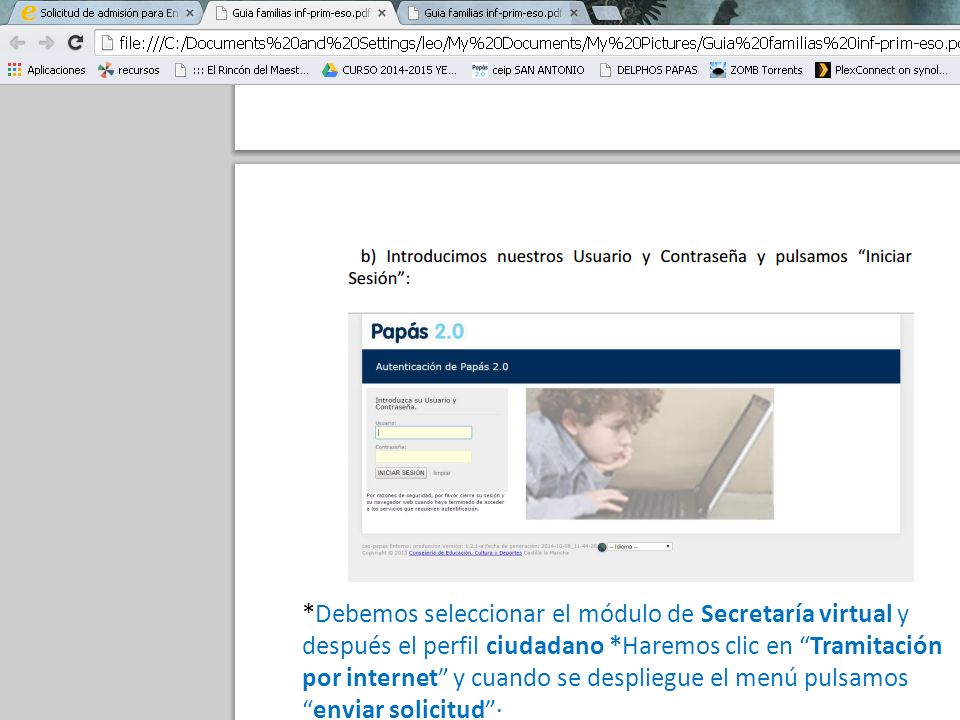
Task: Open the ceip SAN ANTONIO bookmark
Action: [528, 70]
